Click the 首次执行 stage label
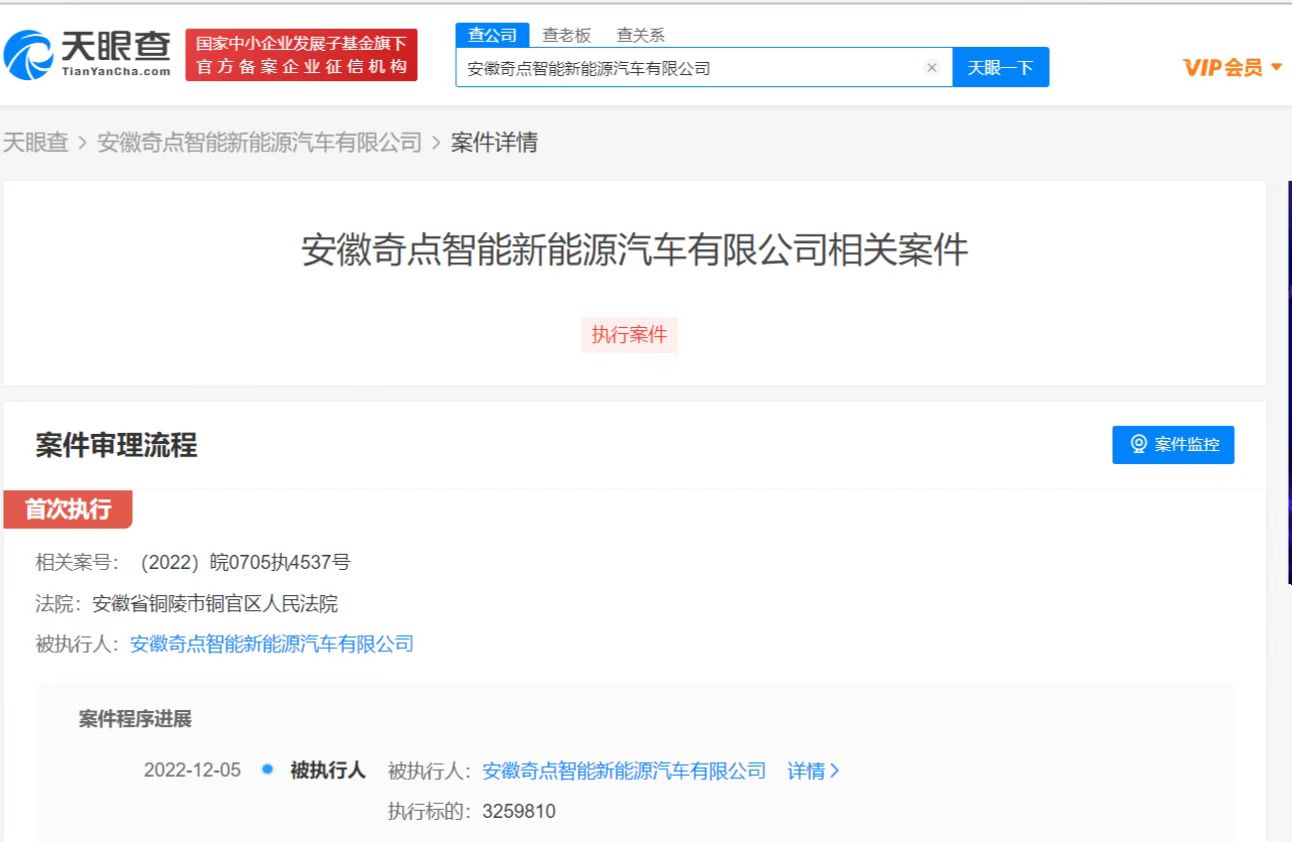Screen dimensions: 1292x842 [x=68, y=509]
